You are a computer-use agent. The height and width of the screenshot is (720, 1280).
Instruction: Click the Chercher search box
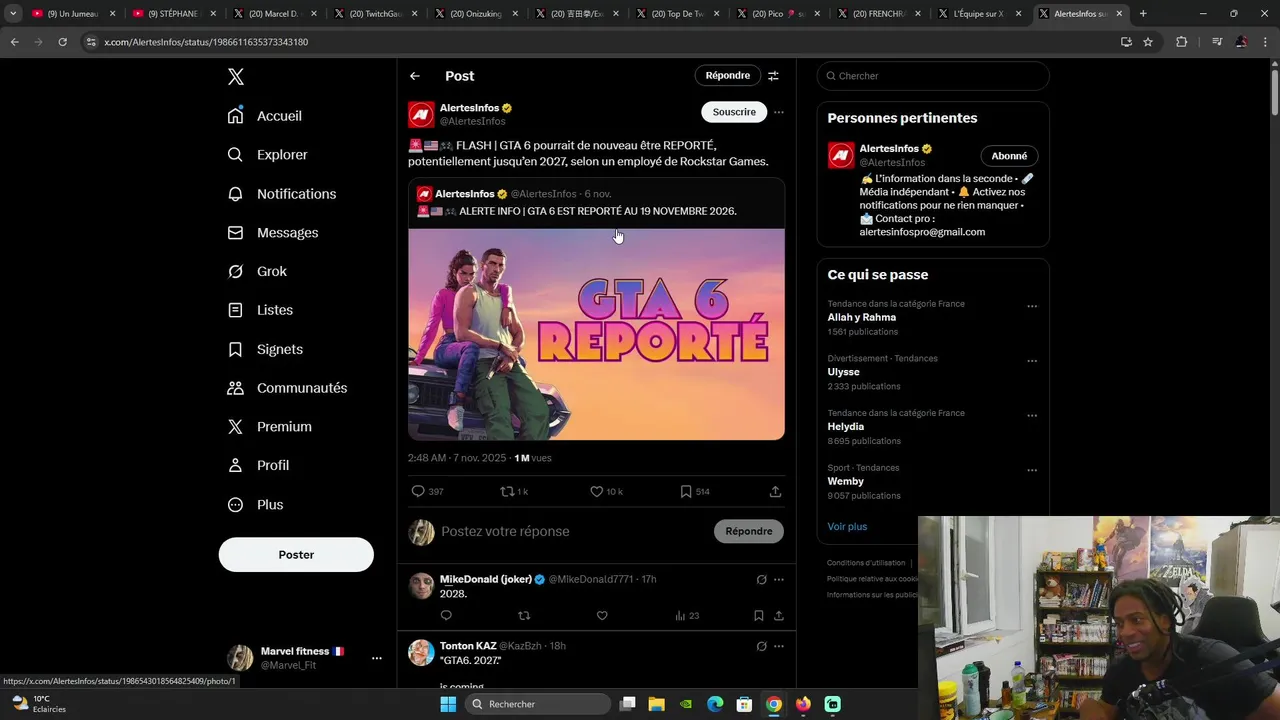click(x=933, y=76)
